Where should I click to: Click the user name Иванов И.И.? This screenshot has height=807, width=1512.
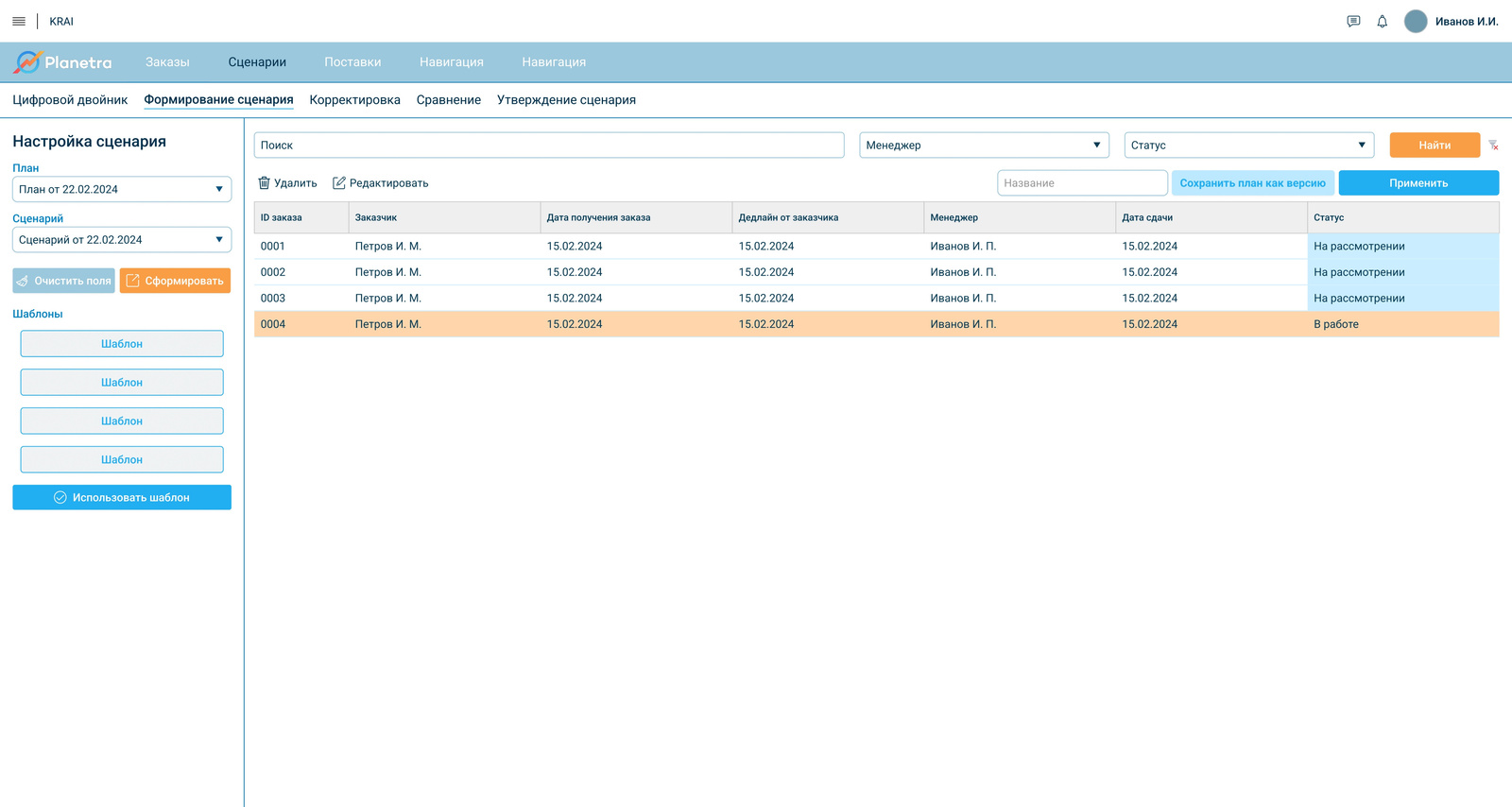pyautogui.click(x=1467, y=21)
